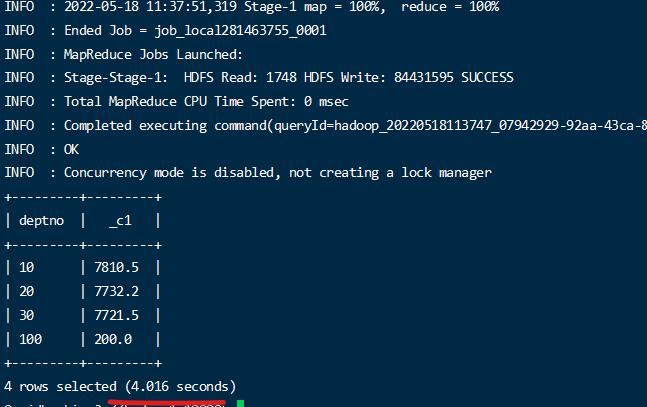Click the deptno 100 cell
Image resolution: width=647 pixels, height=407 pixels.
(30, 339)
